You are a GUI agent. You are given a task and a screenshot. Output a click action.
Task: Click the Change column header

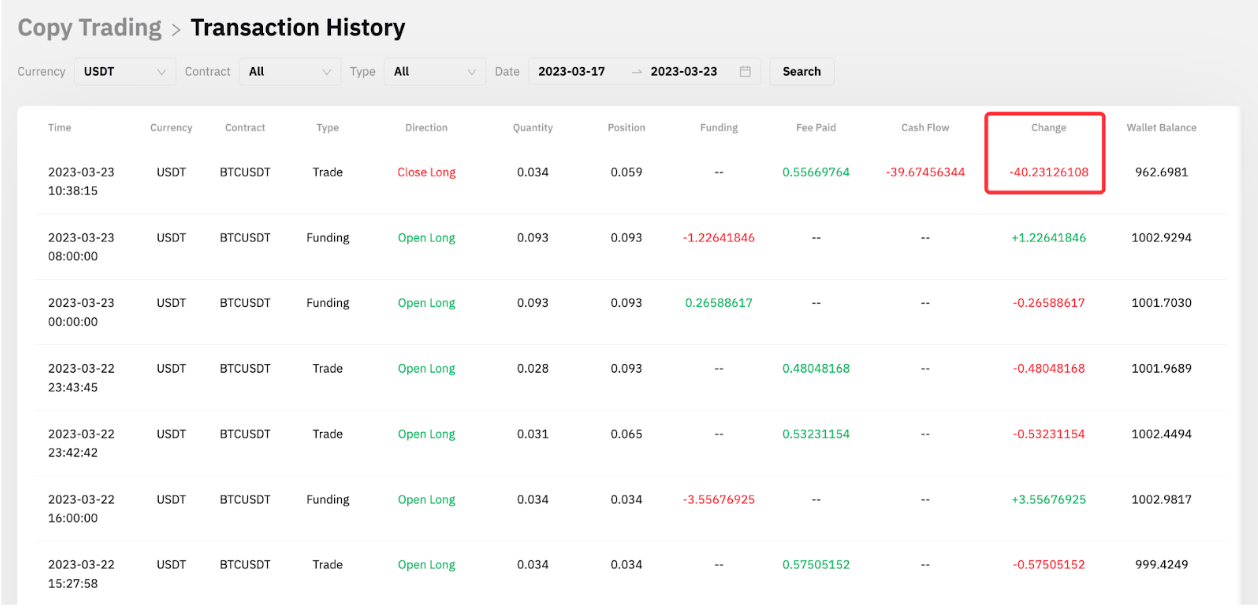[x=1048, y=128]
